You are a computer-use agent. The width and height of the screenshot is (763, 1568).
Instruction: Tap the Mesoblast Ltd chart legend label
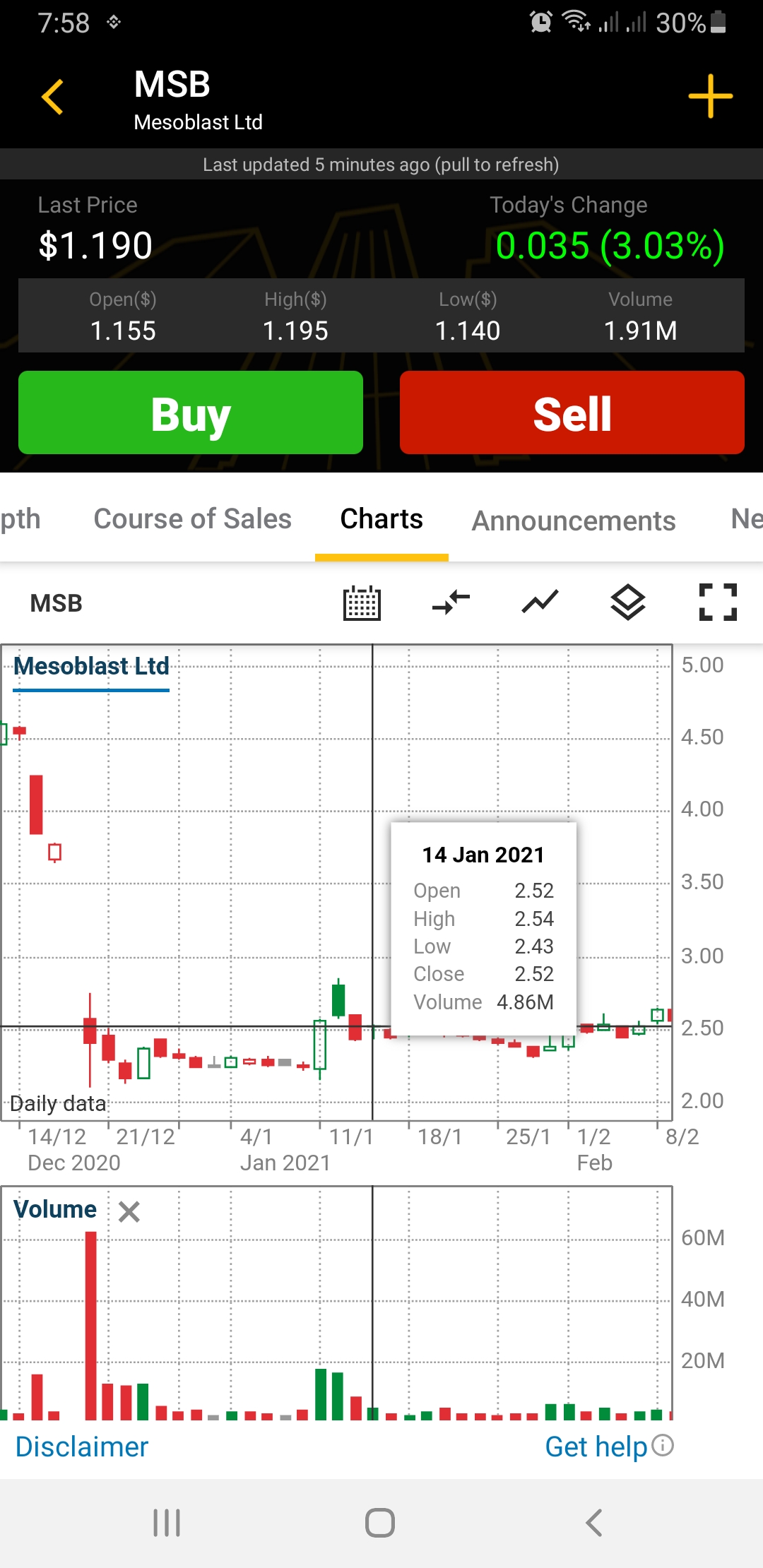[92, 666]
